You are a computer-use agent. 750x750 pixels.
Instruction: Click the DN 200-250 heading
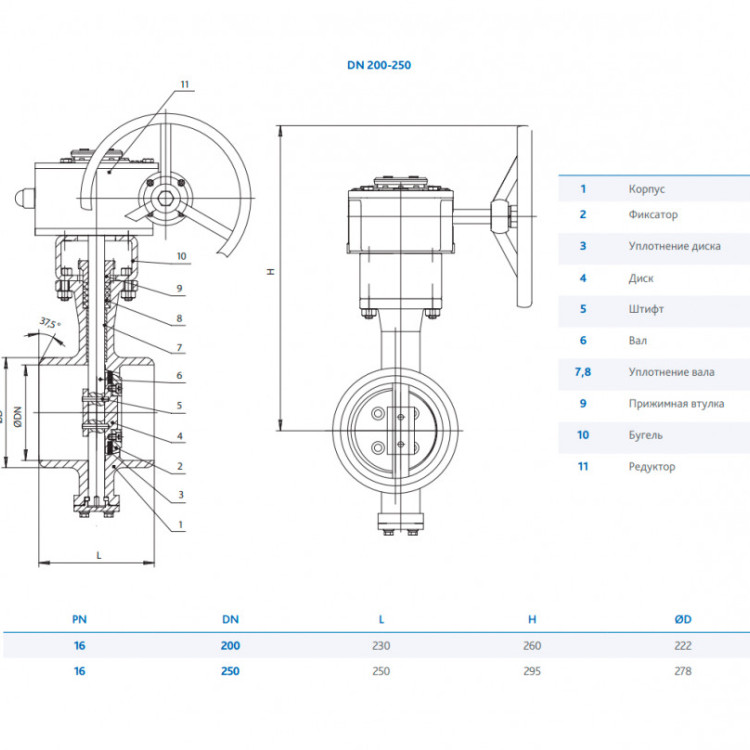pyautogui.click(x=379, y=65)
